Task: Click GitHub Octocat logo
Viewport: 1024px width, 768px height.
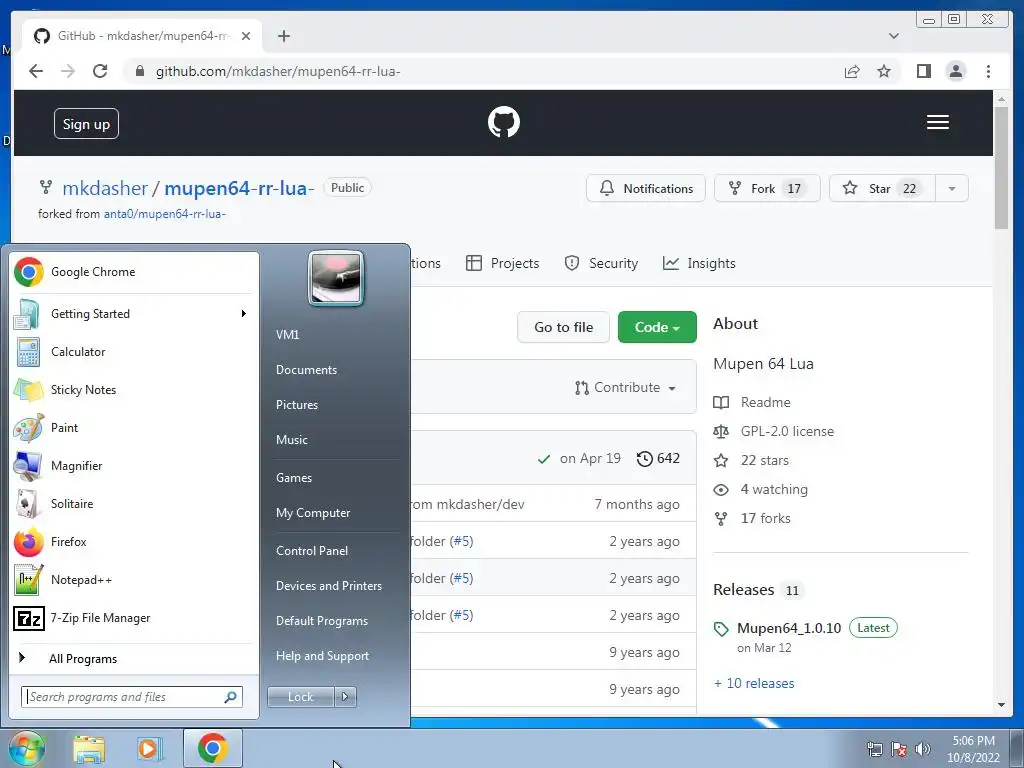Action: [x=504, y=122]
